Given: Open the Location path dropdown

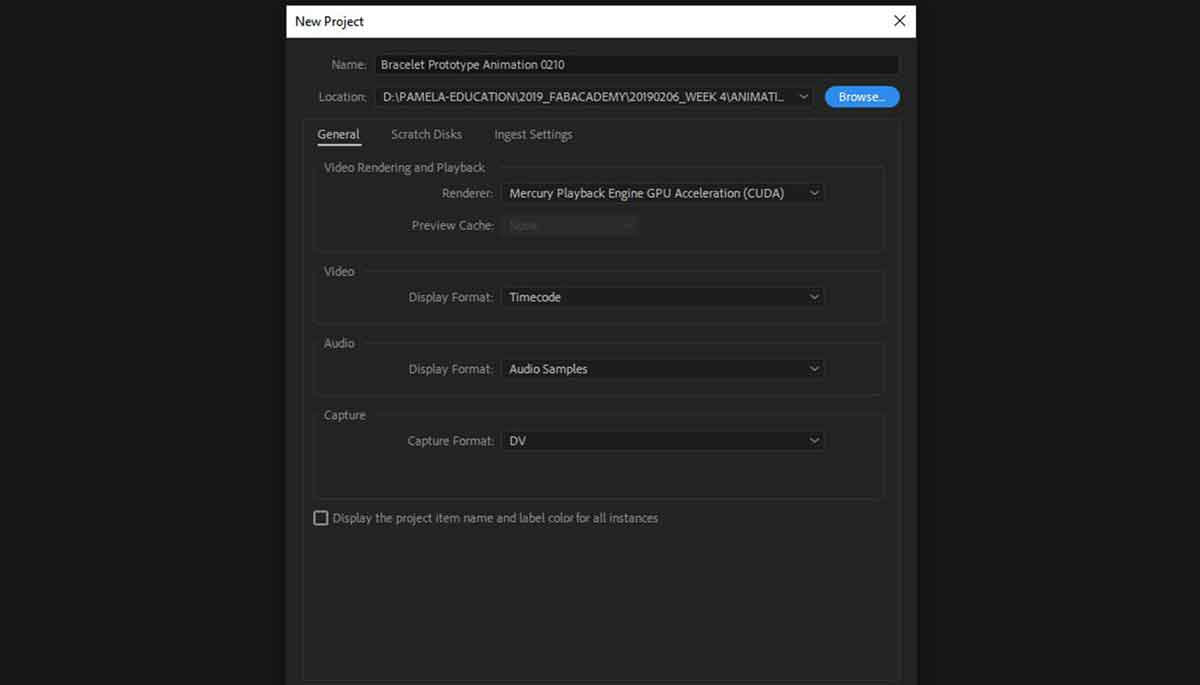Looking at the screenshot, I should [x=804, y=97].
